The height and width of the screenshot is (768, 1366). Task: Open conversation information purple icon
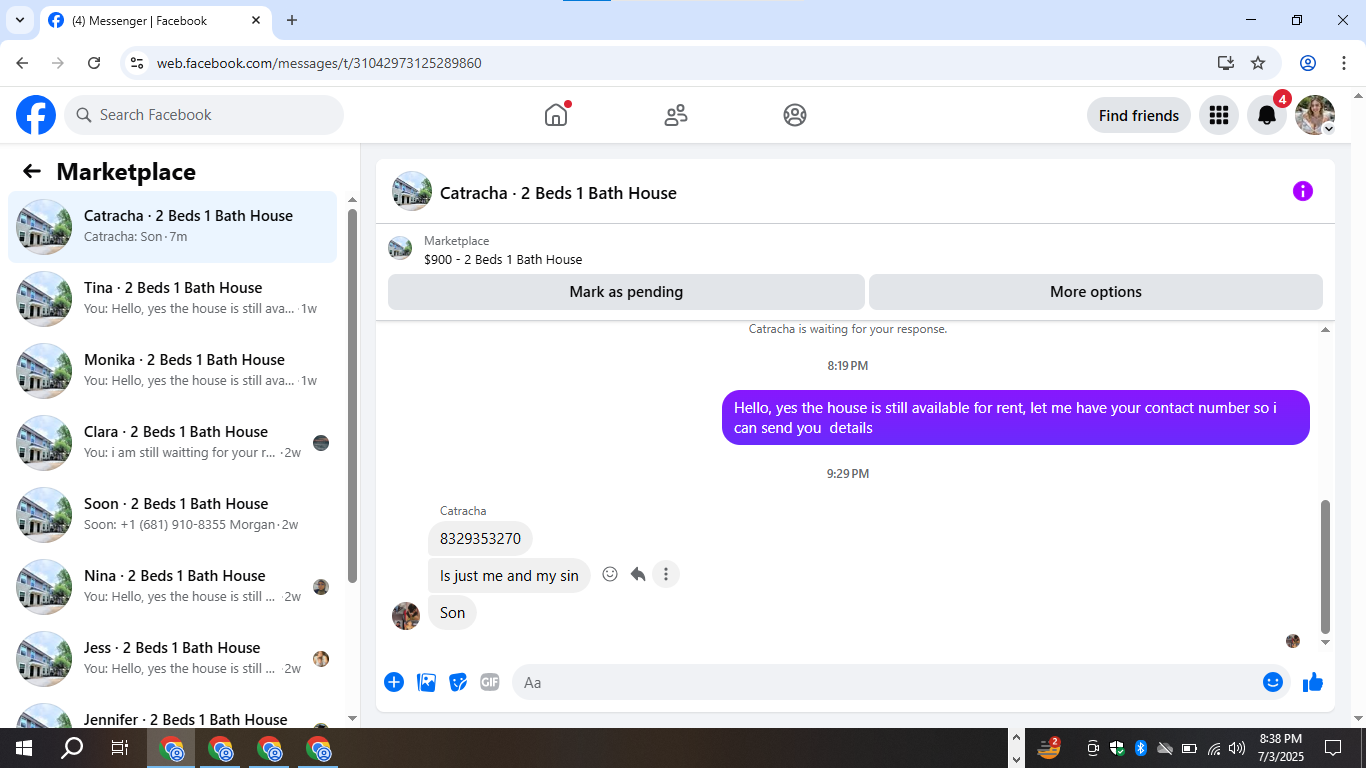coord(1302,191)
